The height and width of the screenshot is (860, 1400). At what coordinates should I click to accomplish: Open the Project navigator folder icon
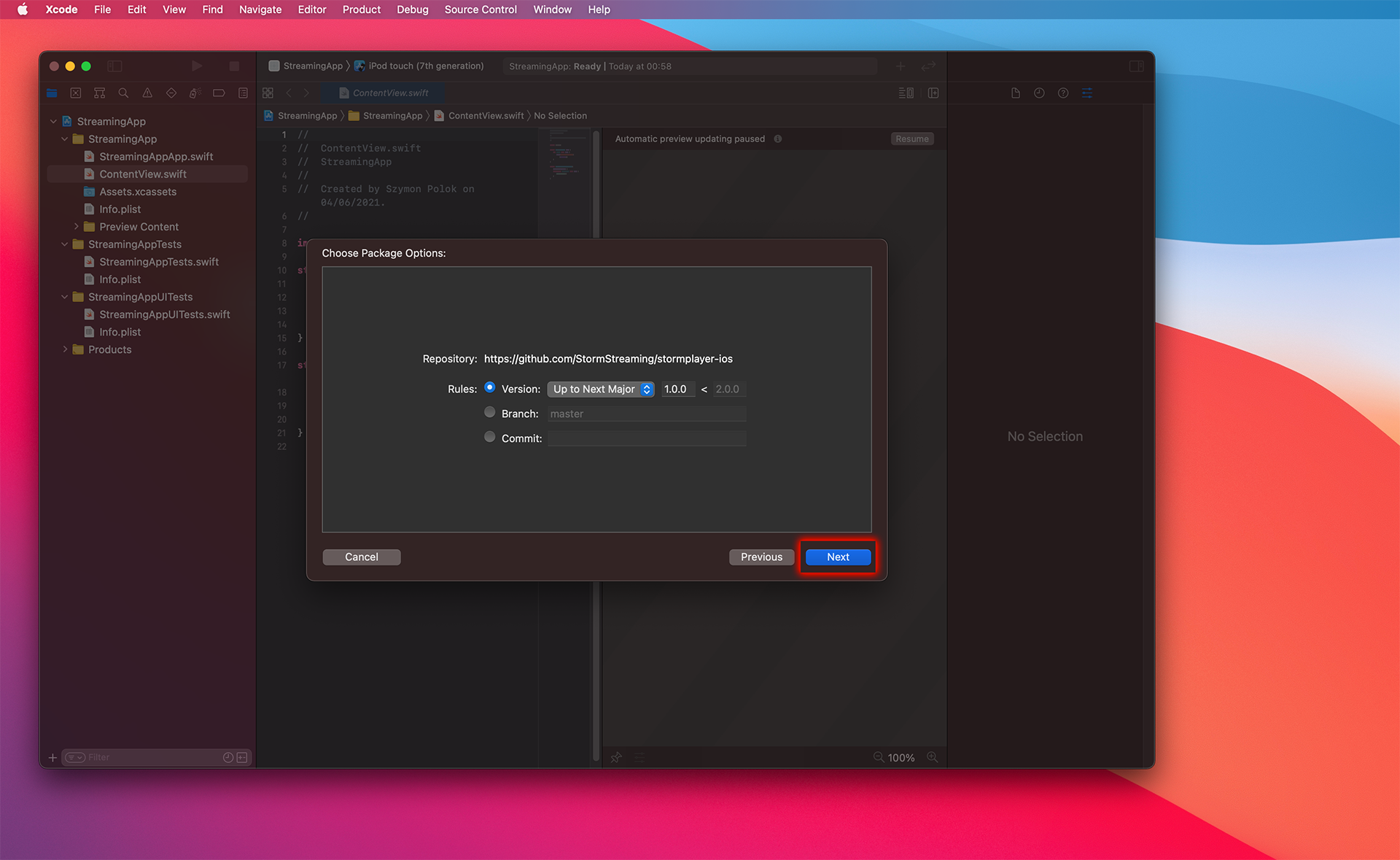[x=52, y=93]
